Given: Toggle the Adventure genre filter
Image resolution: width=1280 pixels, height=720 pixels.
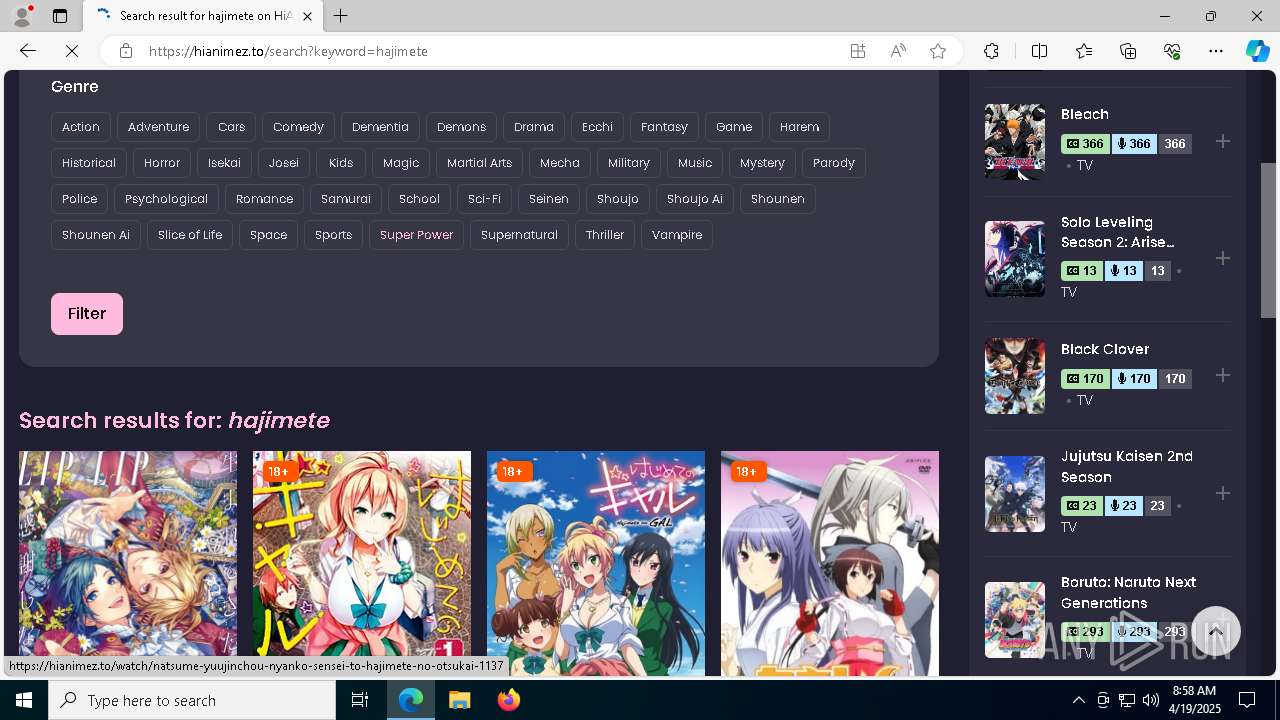Looking at the screenshot, I should point(158,127).
